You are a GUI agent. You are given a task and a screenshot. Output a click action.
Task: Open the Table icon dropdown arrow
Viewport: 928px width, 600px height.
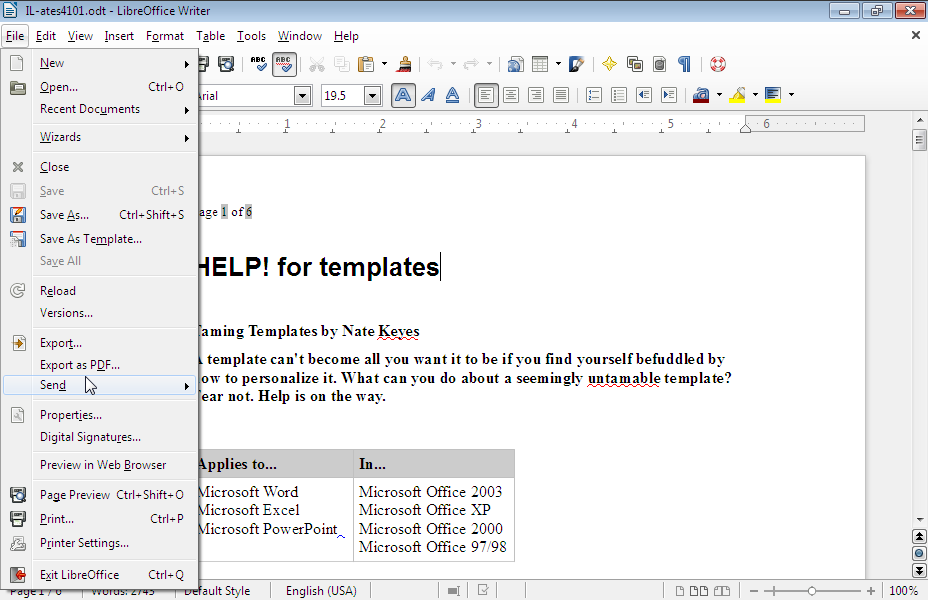click(558, 64)
